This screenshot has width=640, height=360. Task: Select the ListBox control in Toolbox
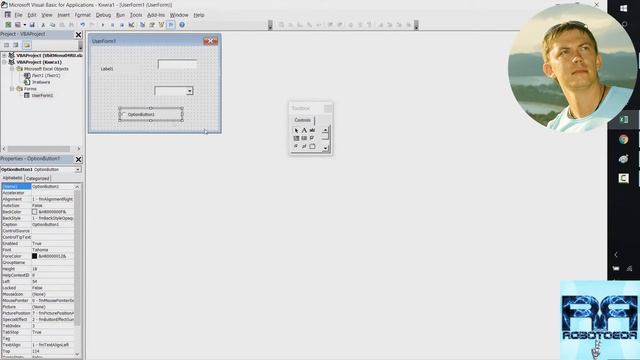tap(304, 138)
